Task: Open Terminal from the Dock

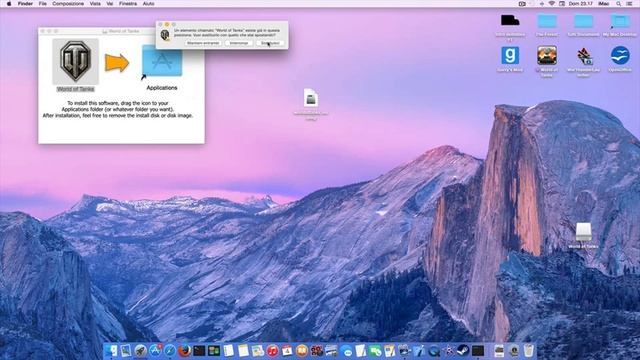Action: [x=199, y=351]
